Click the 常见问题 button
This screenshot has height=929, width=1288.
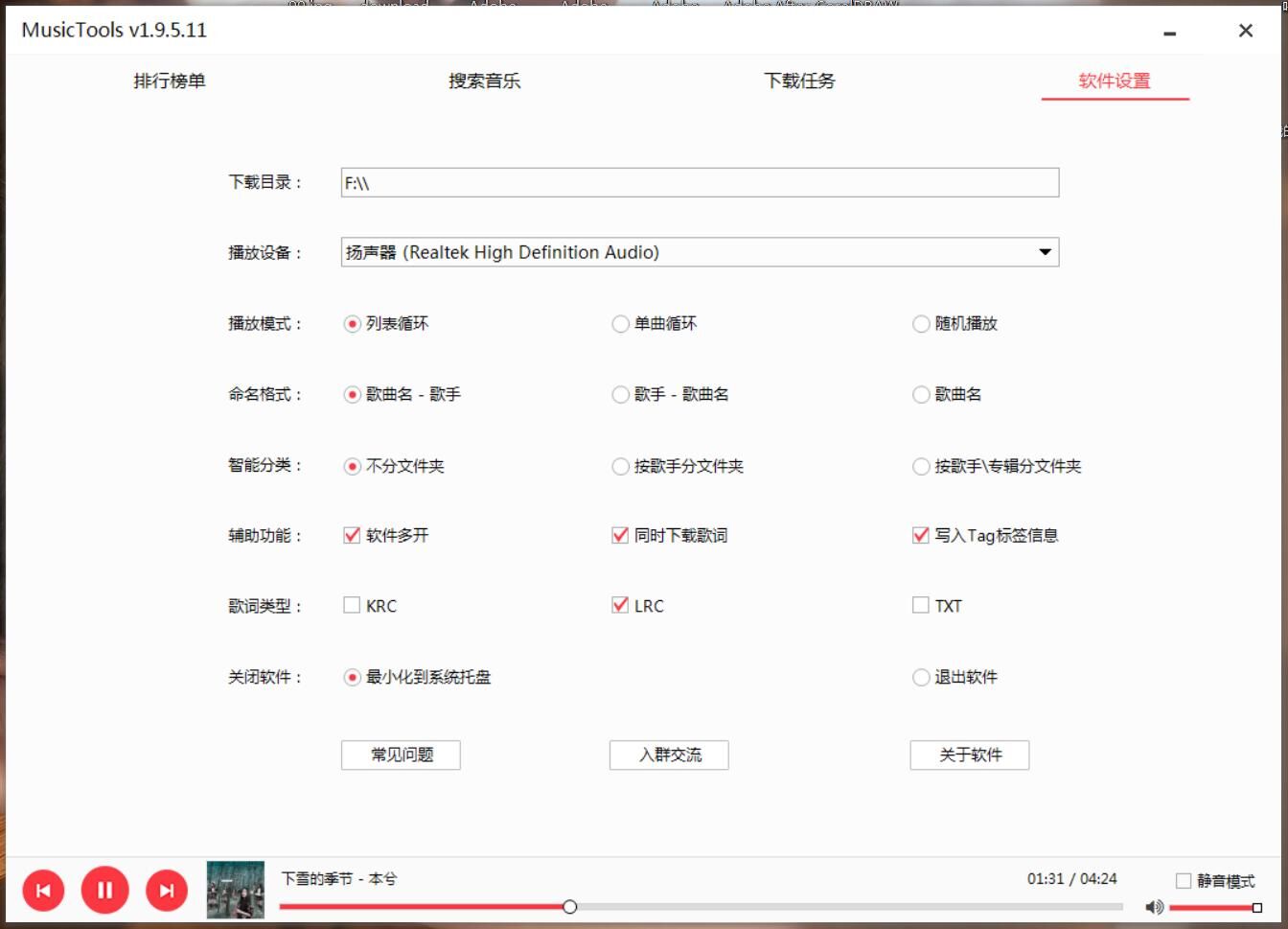pos(401,755)
